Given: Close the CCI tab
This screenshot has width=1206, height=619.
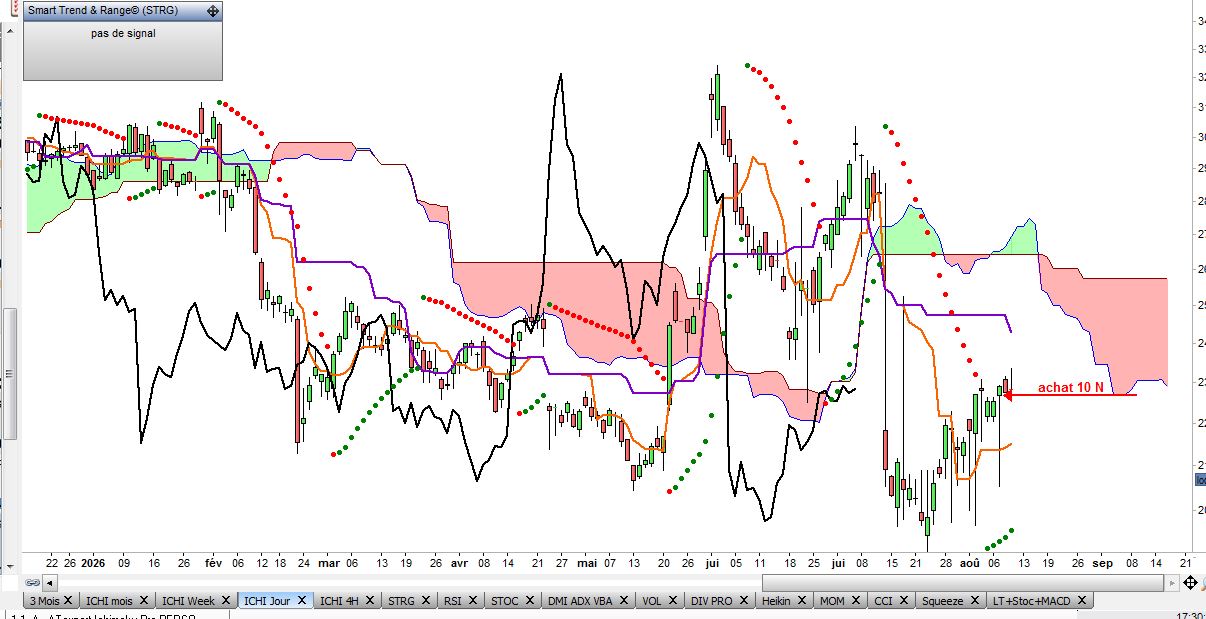Looking at the screenshot, I should point(903,600).
